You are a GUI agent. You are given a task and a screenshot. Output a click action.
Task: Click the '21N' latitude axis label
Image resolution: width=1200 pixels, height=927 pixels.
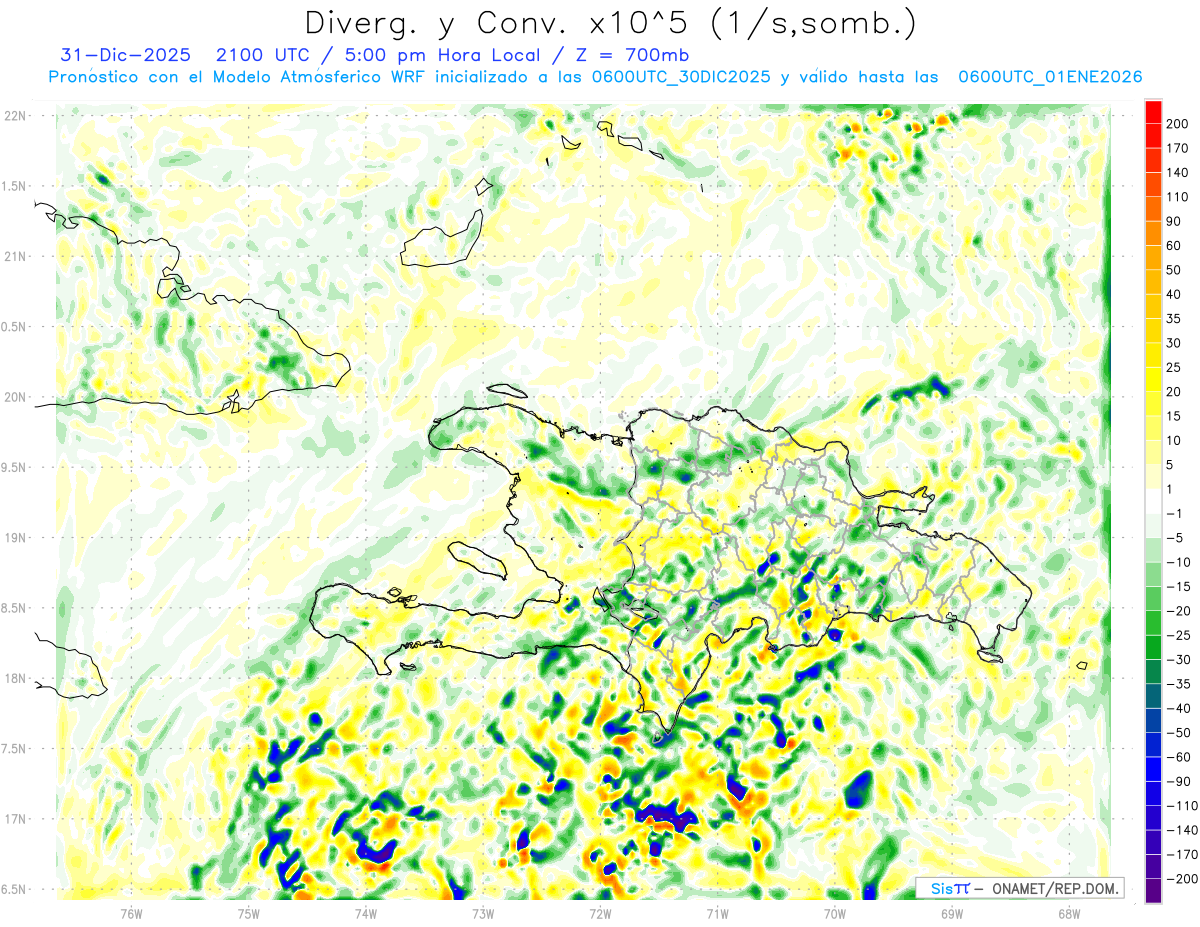[15, 257]
